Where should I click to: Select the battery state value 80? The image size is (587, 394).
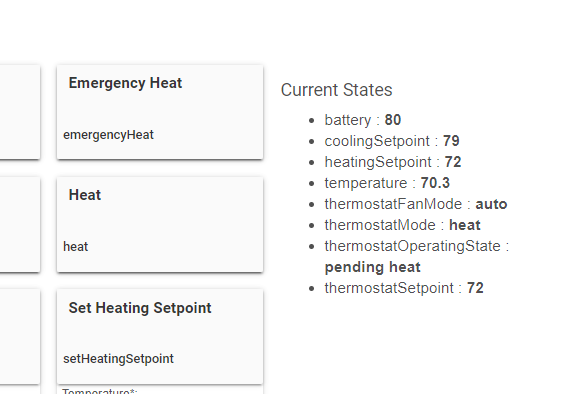[393, 120]
